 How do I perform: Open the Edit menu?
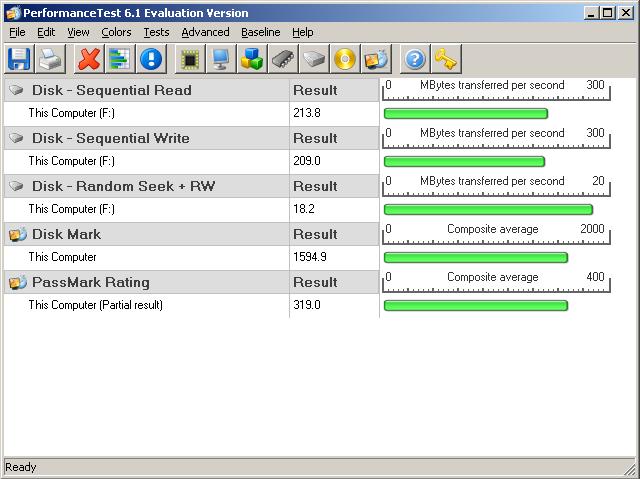46,32
